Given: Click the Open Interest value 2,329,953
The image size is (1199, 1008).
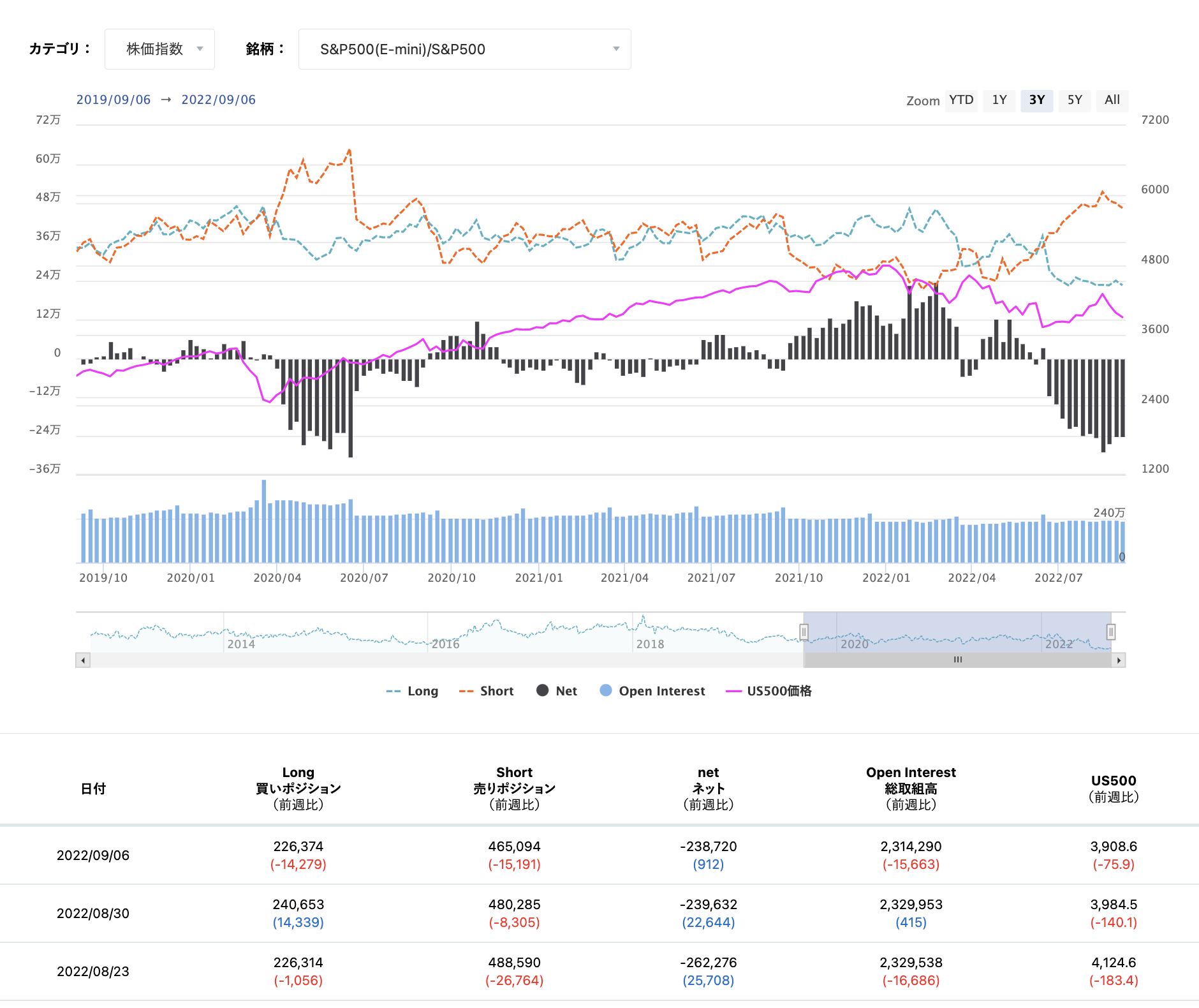Looking at the screenshot, I should (911, 905).
